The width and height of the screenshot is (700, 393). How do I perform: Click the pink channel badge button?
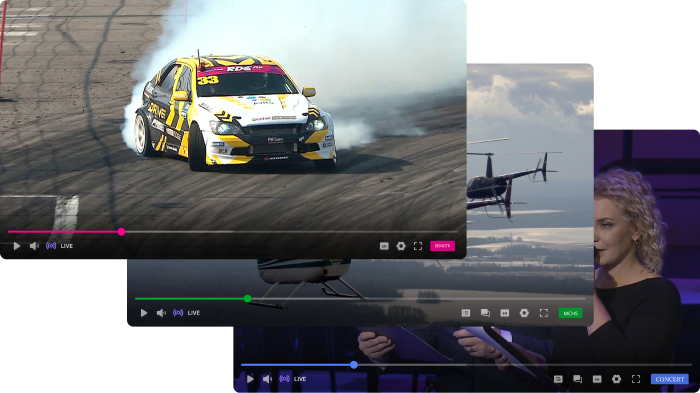(442, 246)
